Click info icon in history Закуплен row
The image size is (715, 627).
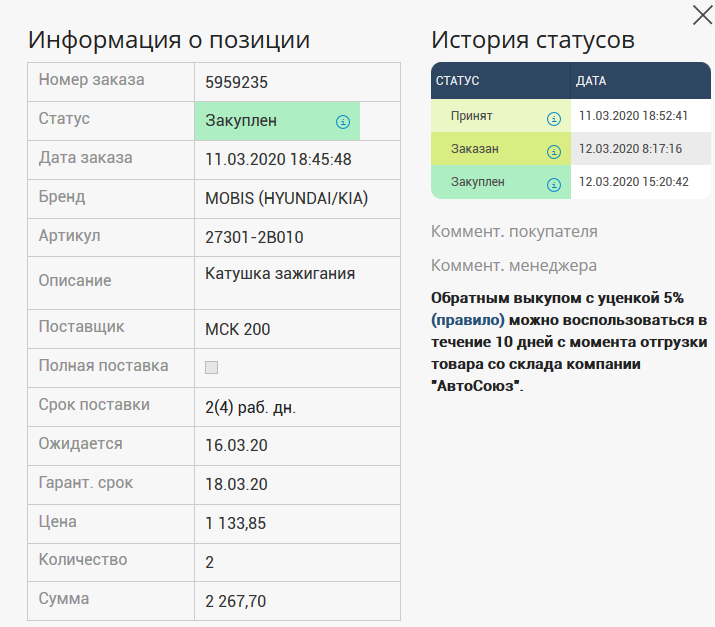tap(554, 185)
